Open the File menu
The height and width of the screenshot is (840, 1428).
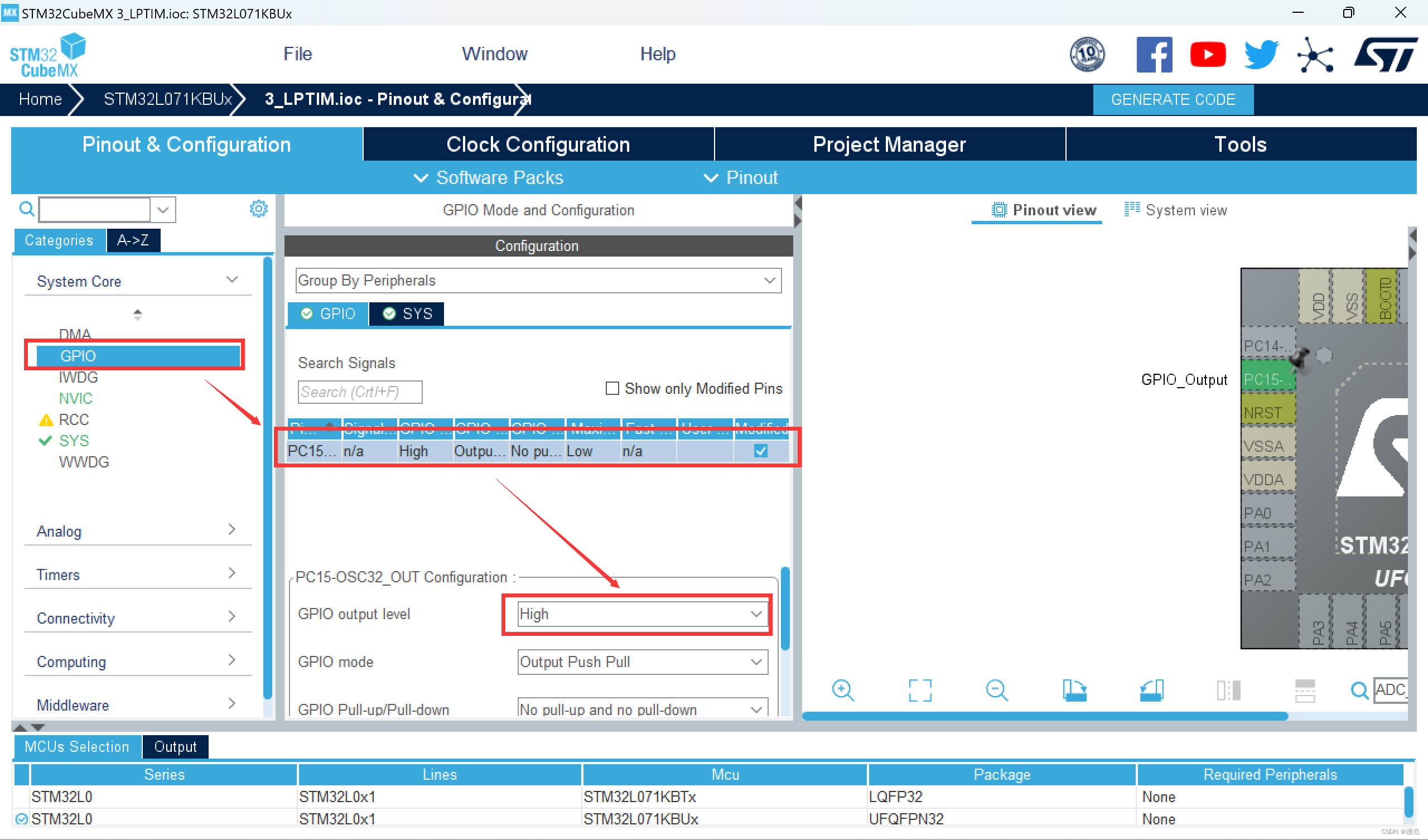click(297, 54)
